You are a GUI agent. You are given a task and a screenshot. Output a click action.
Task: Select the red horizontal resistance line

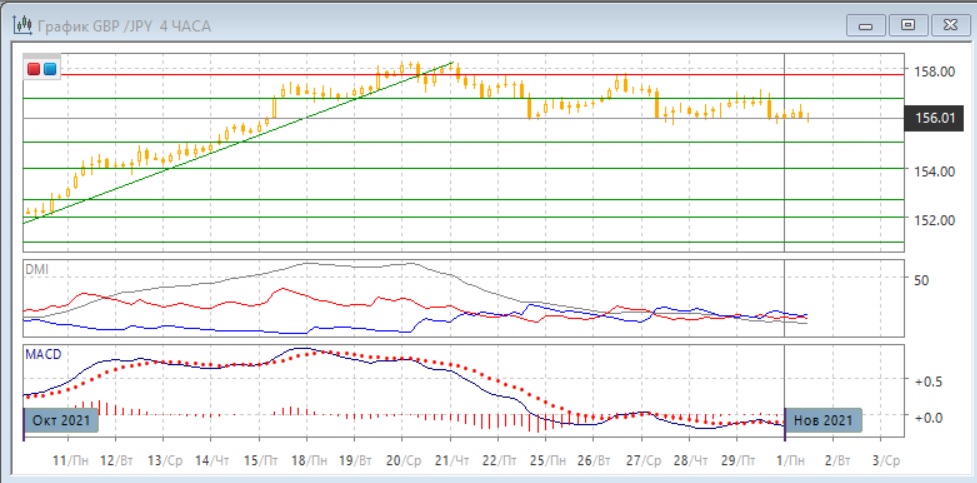click(600, 74)
